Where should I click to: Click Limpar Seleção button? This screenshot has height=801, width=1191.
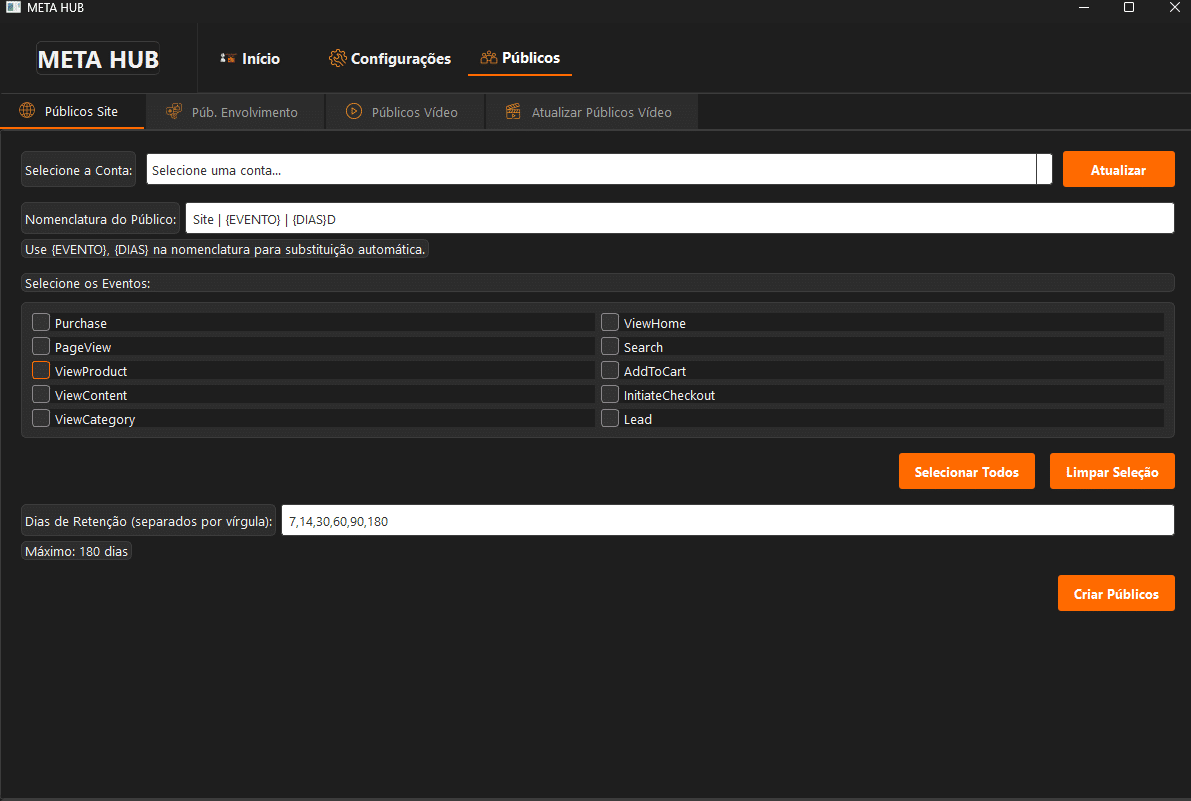coord(1112,471)
